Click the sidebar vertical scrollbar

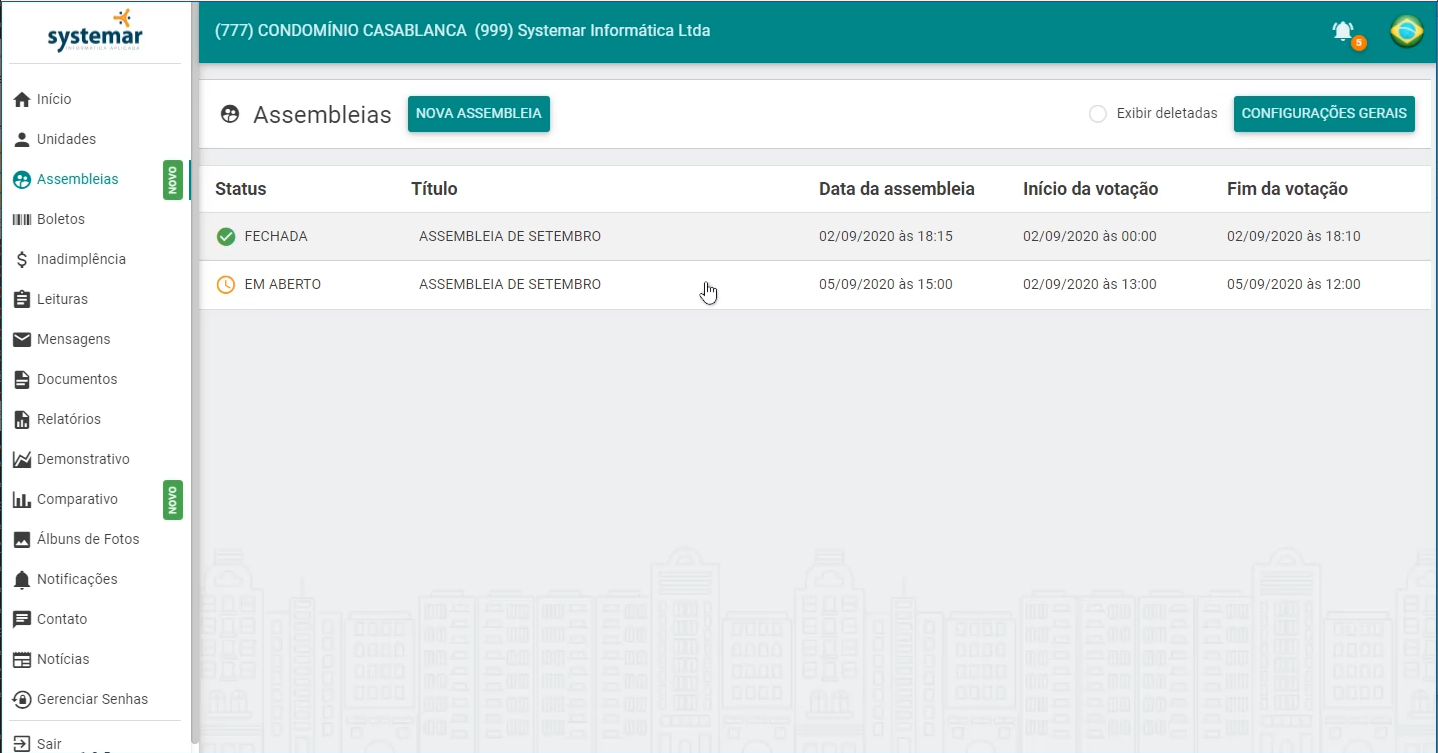pos(195,400)
